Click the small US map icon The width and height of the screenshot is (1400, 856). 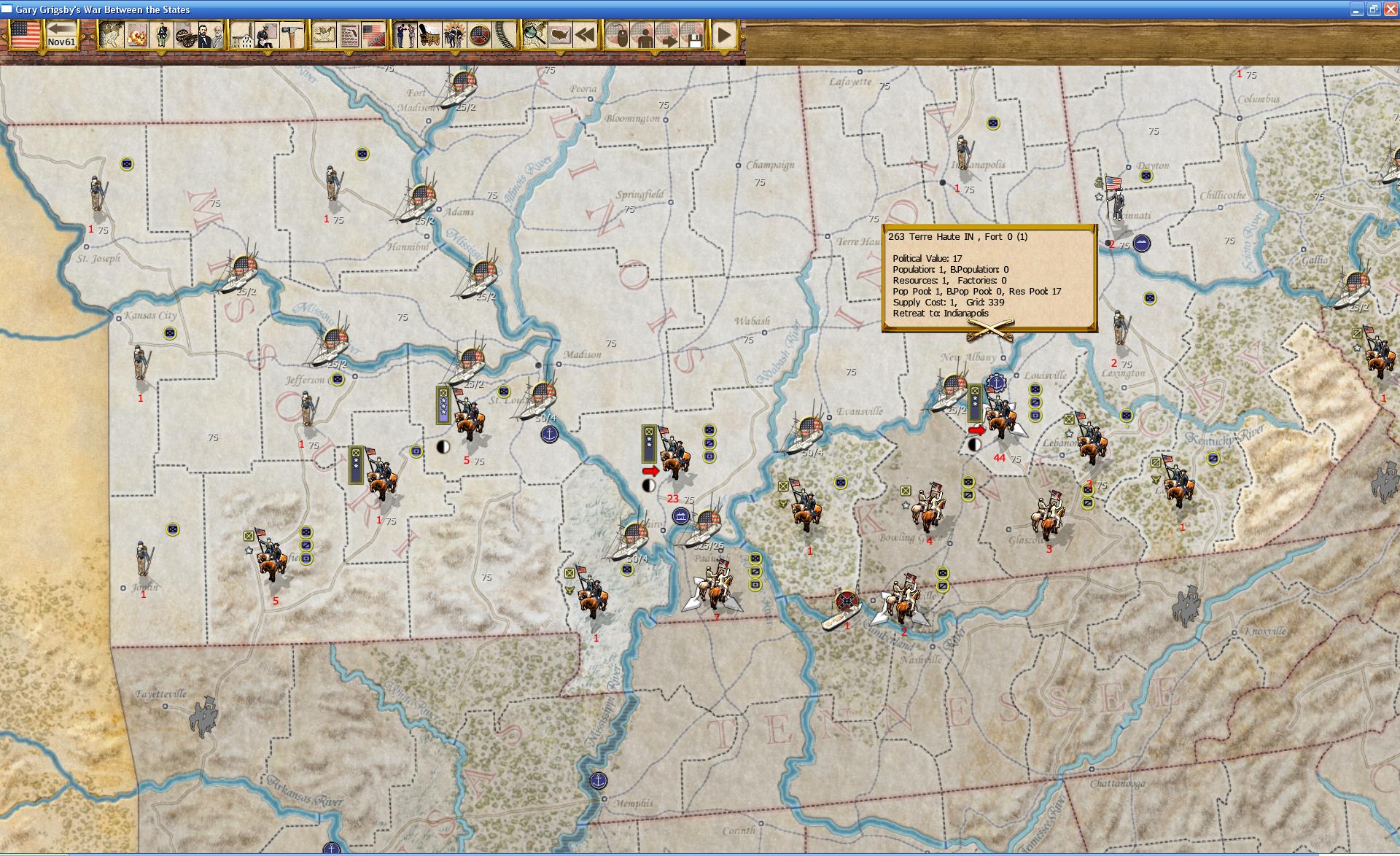(x=324, y=34)
